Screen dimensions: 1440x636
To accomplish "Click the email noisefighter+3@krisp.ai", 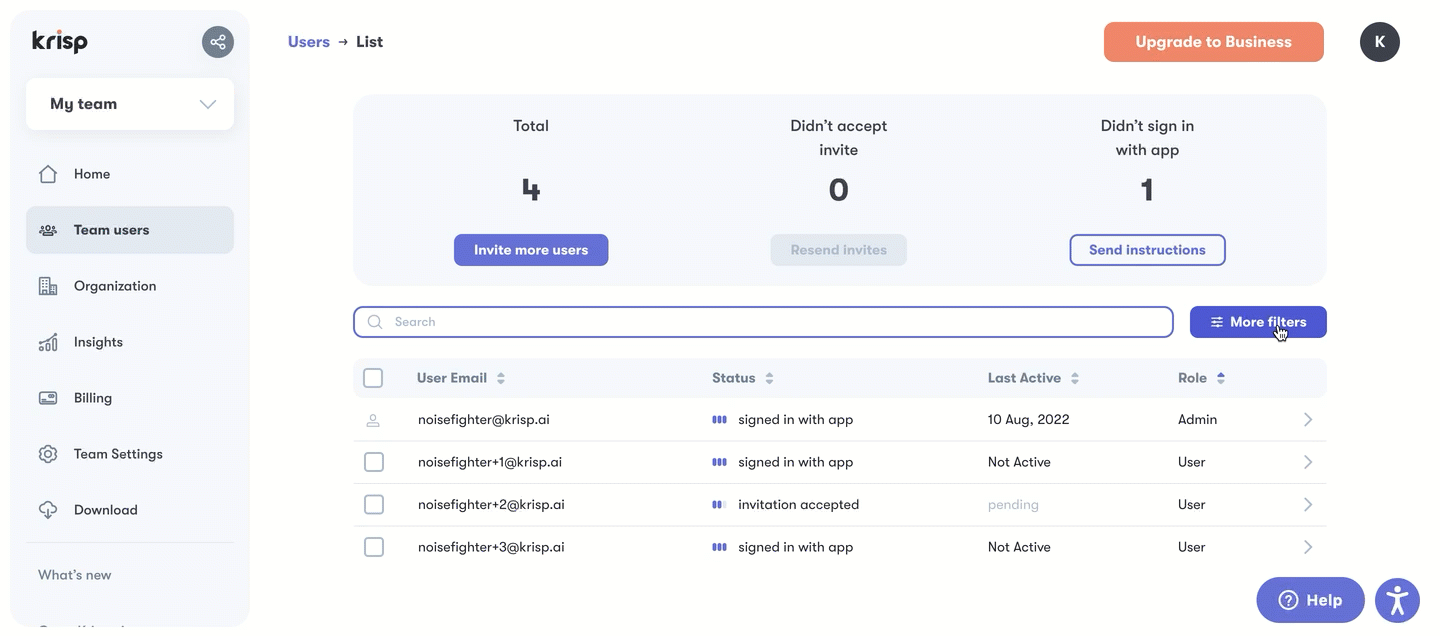I will point(491,547).
